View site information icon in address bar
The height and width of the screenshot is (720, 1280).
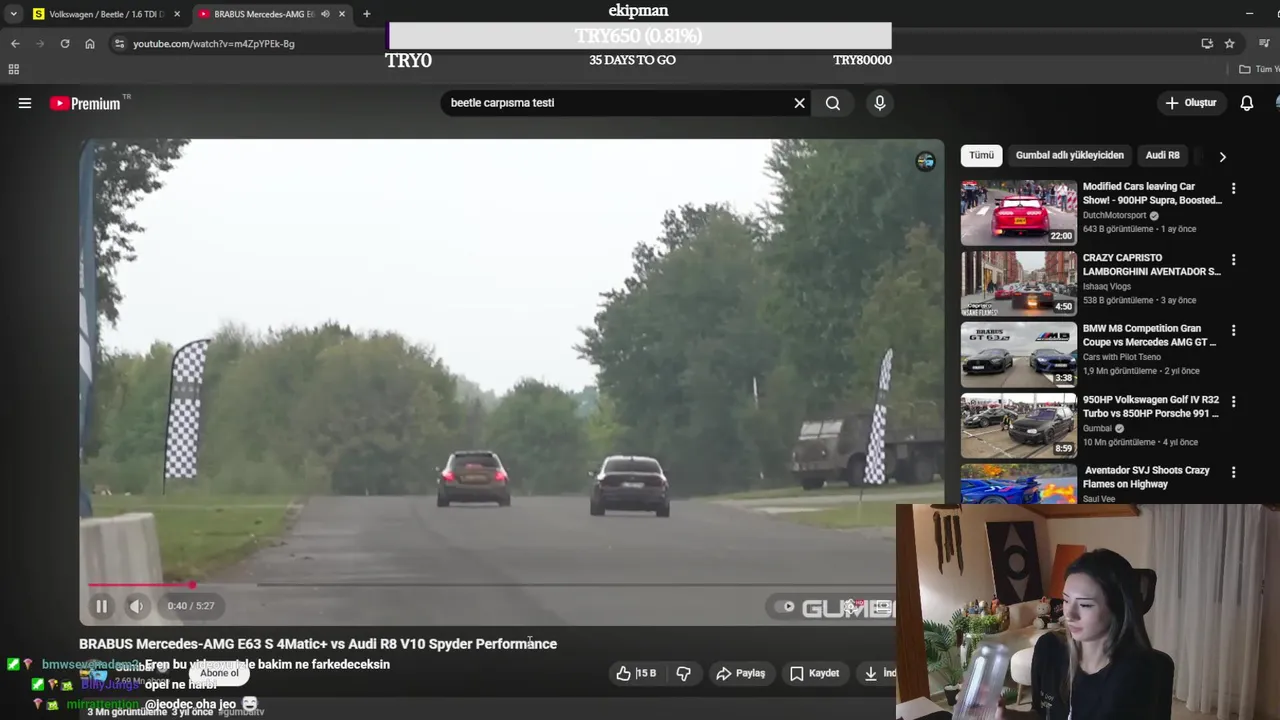pos(119,44)
